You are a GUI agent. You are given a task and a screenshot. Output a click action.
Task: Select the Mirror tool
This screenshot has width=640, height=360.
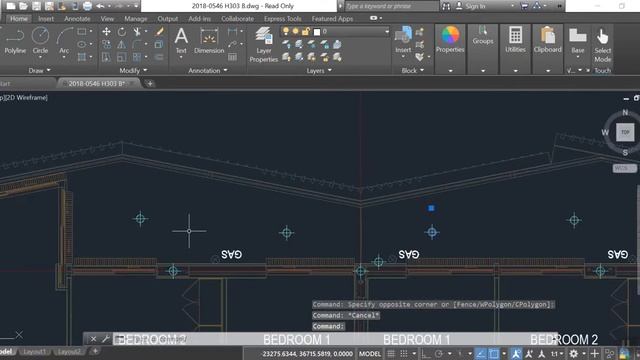point(122,44)
